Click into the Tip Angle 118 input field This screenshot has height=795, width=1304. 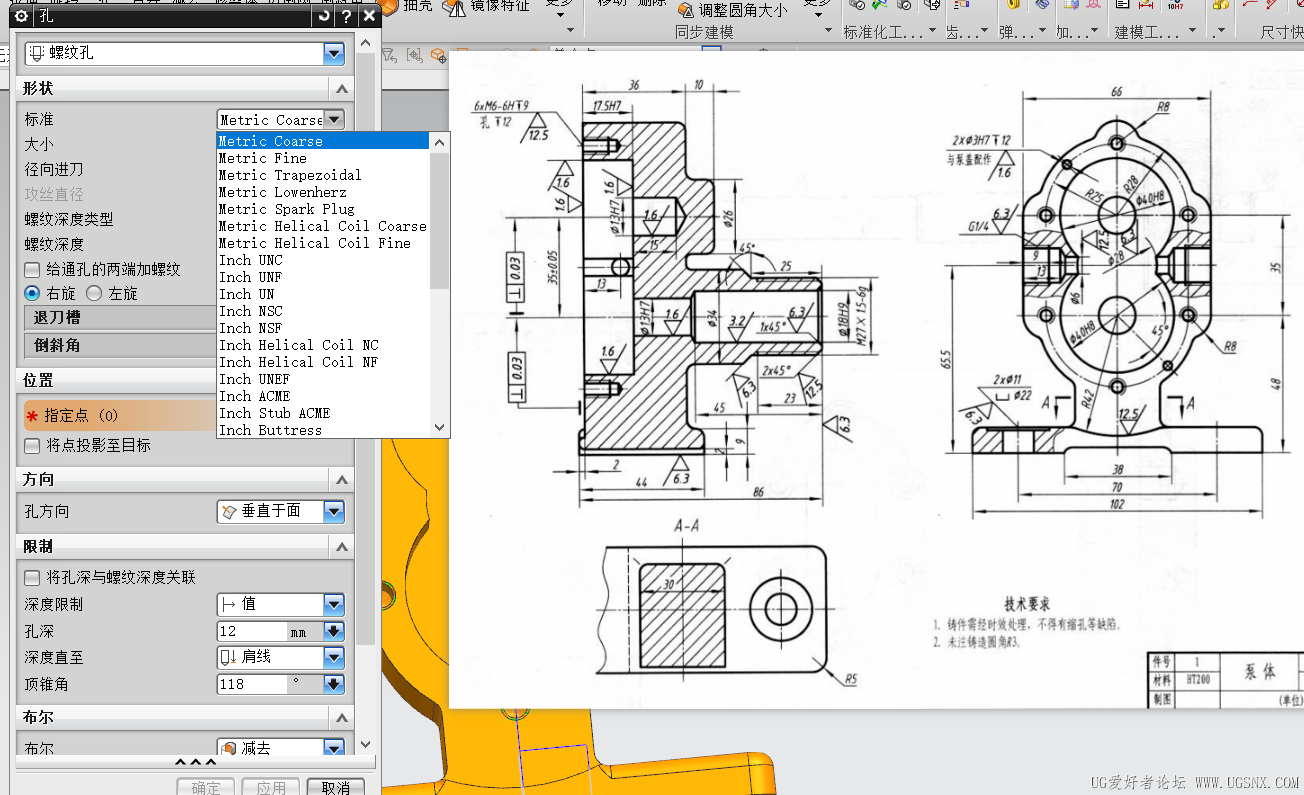pos(252,684)
